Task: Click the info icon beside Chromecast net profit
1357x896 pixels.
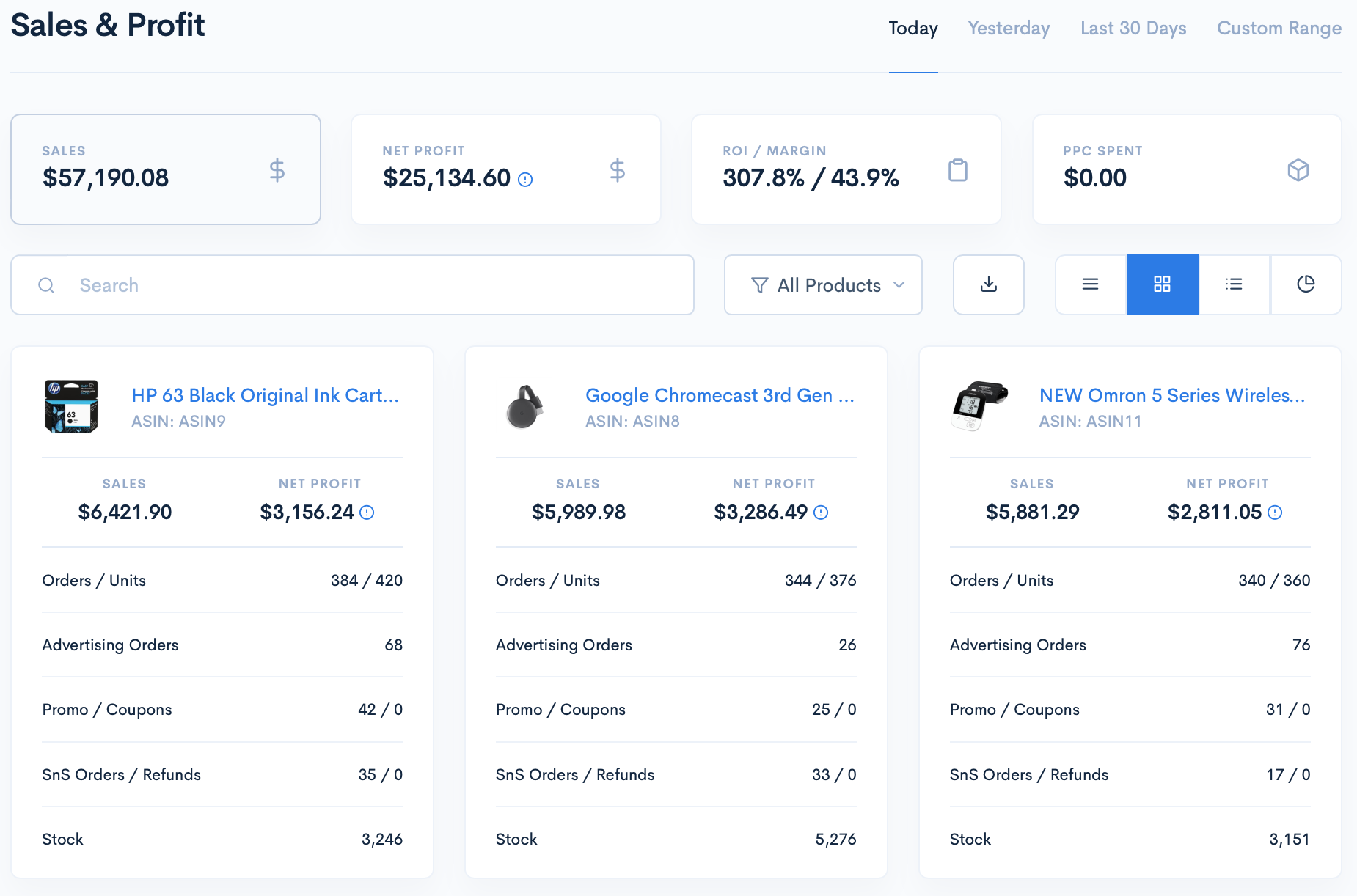Action: pos(821,513)
